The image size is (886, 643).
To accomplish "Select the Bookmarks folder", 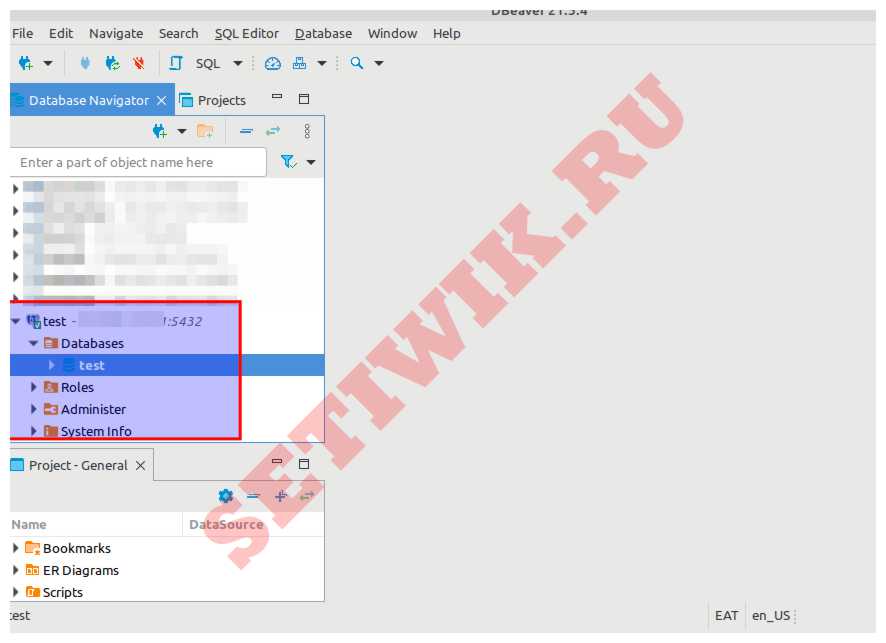I will (77, 548).
